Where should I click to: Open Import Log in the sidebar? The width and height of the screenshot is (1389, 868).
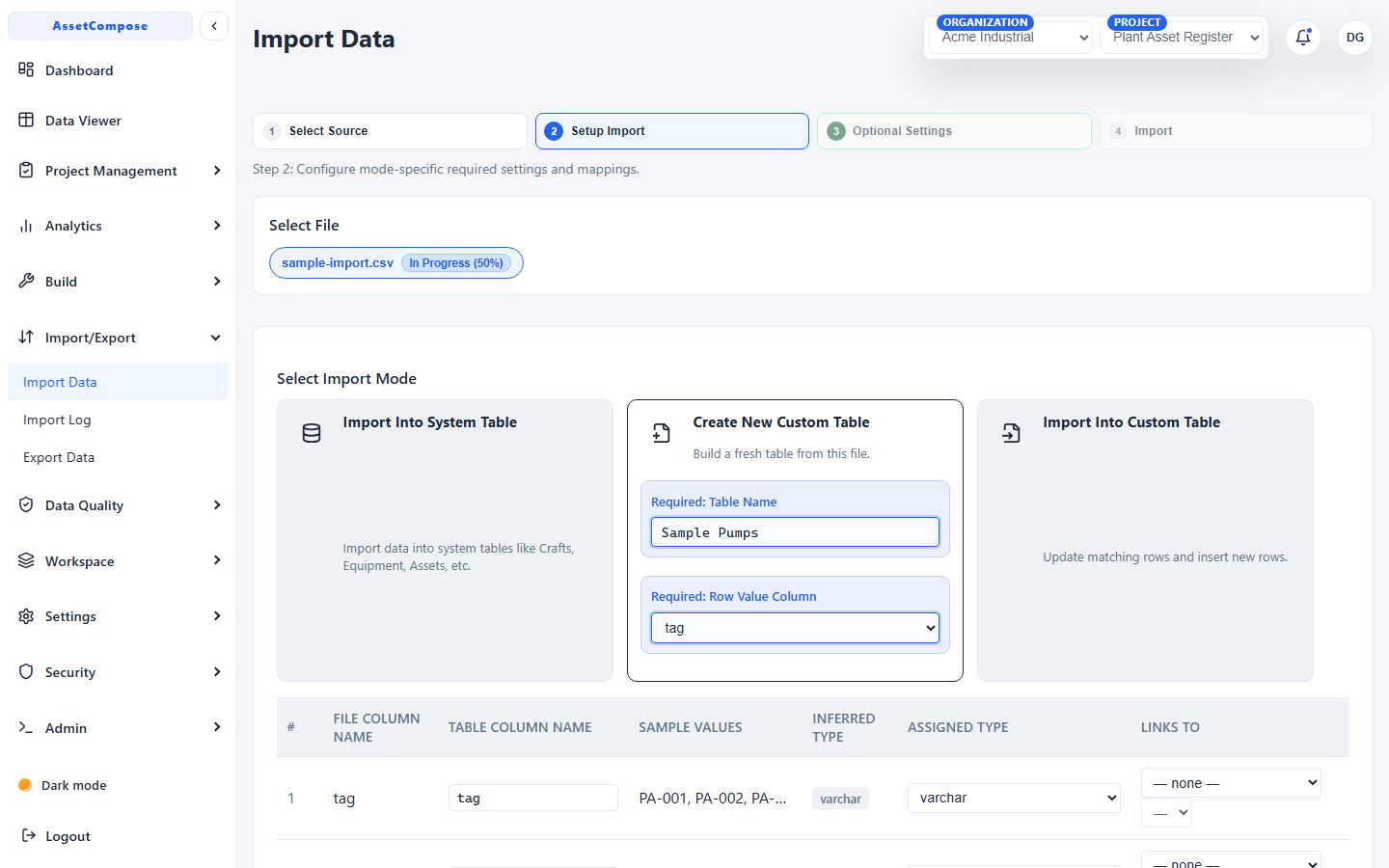pyautogui.click(x=118, y=420)
